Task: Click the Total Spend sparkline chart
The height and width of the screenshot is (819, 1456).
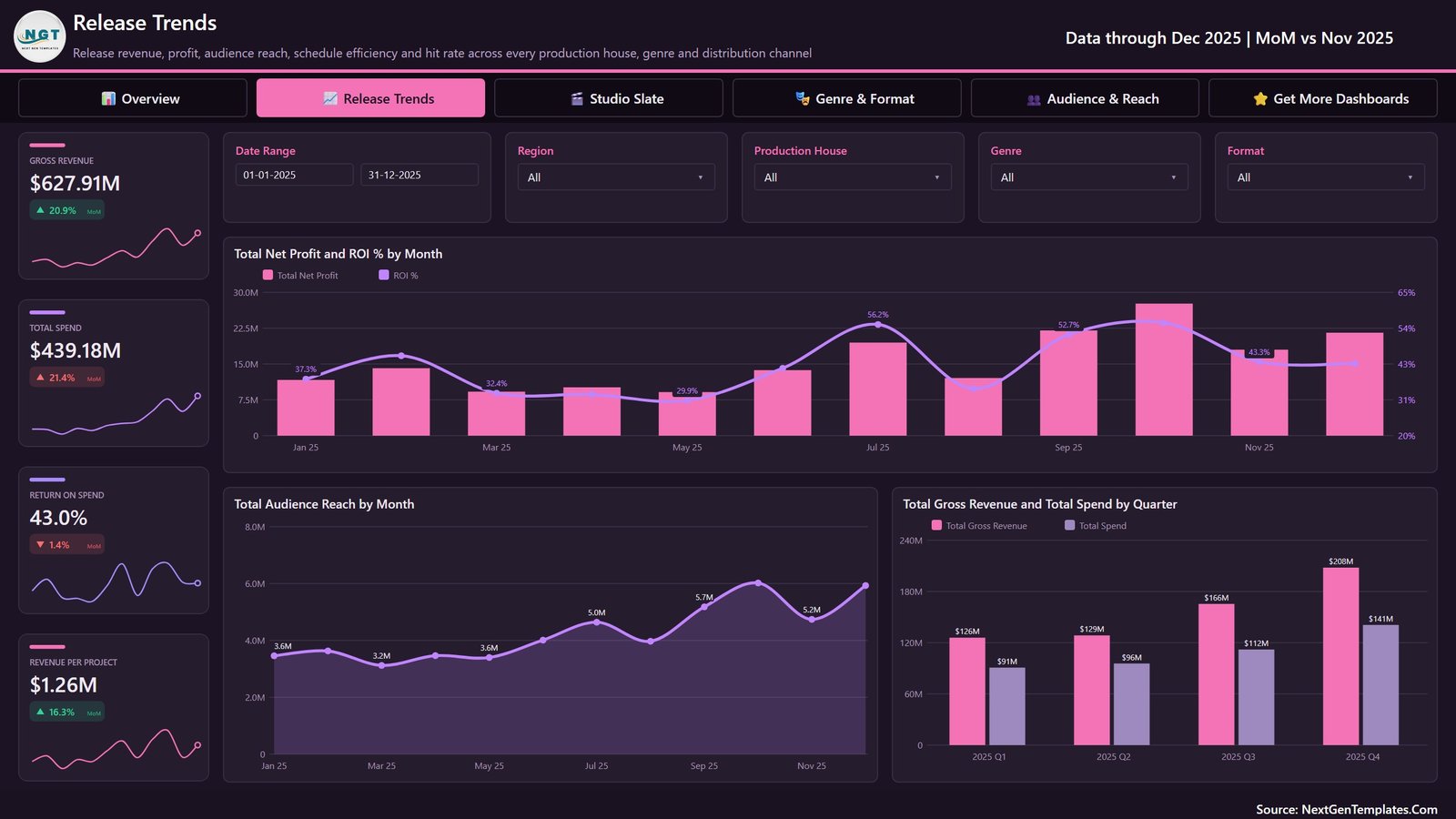Action: 116,415
